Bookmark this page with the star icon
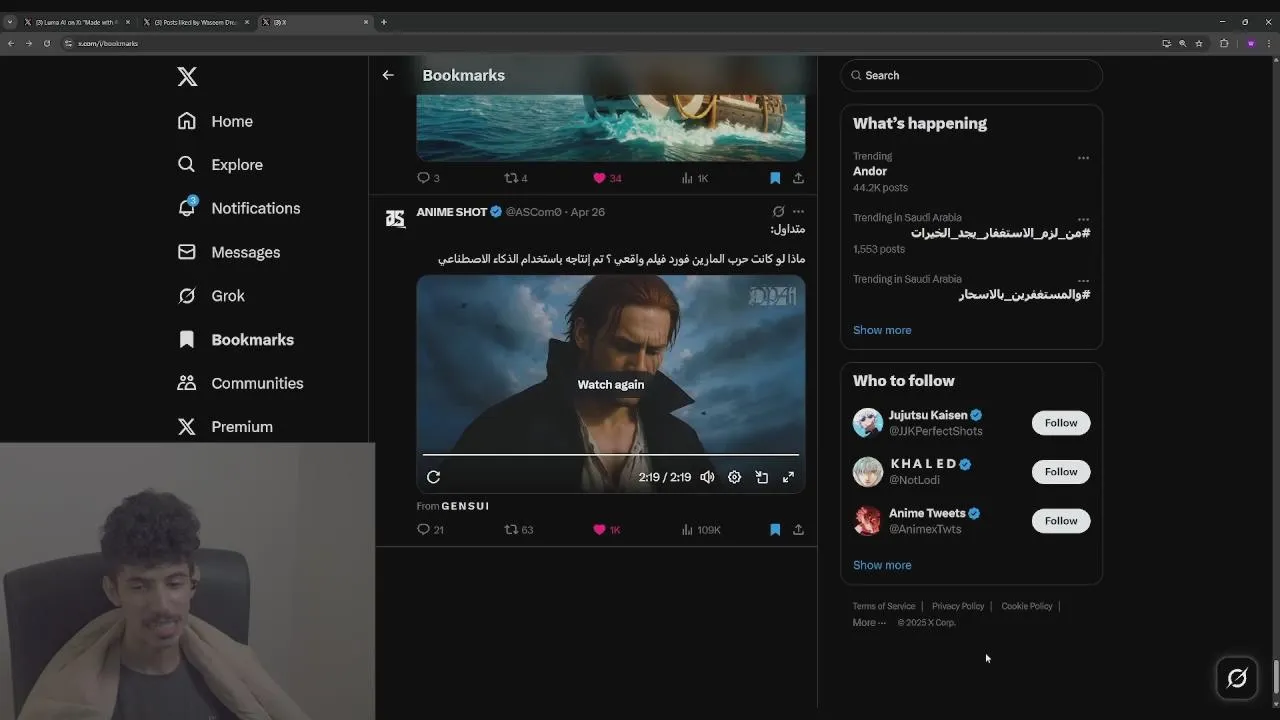 click(1199, 43)
